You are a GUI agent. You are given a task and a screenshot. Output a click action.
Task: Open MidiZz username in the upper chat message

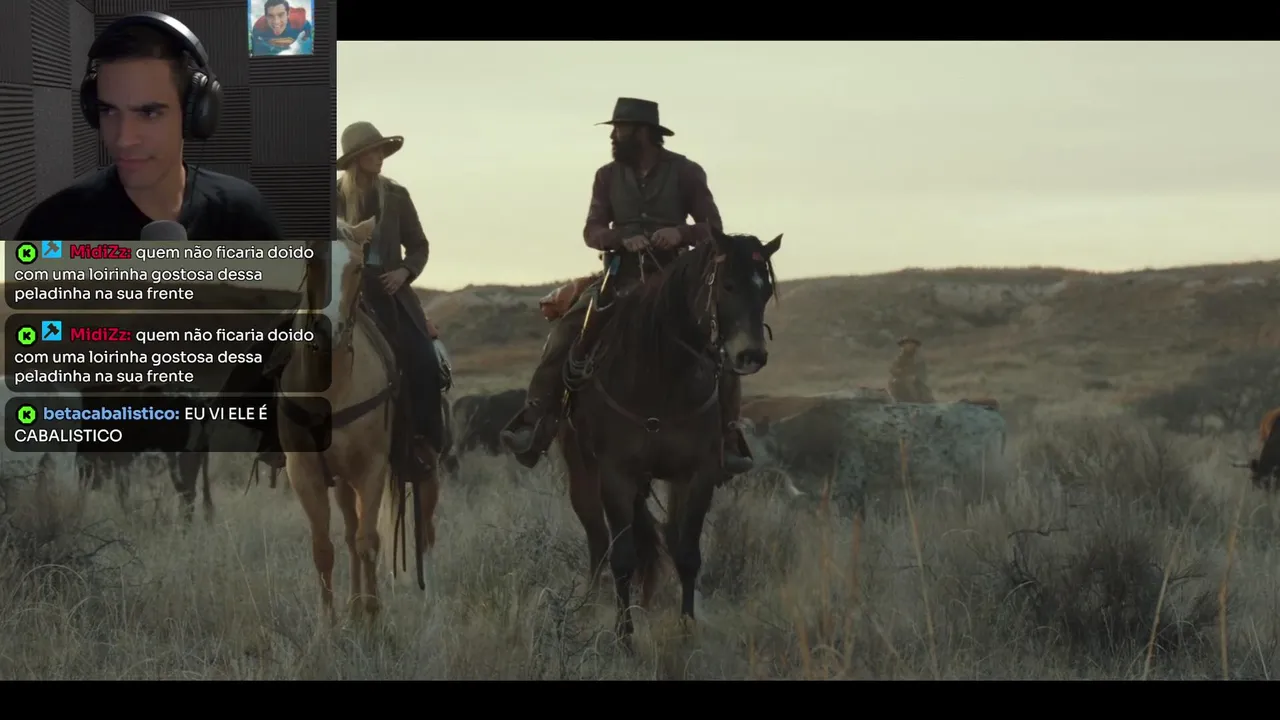coord(100,252)
